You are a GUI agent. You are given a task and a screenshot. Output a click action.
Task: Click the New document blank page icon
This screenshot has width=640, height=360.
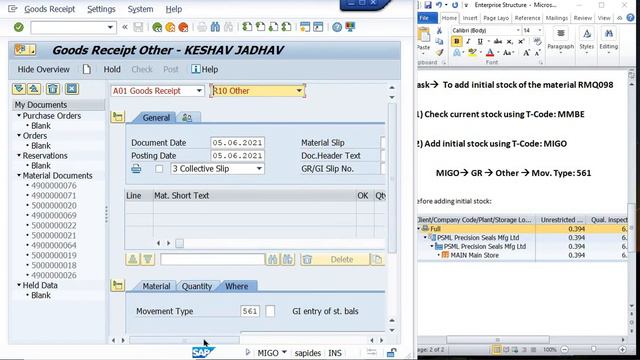[87, 69]
